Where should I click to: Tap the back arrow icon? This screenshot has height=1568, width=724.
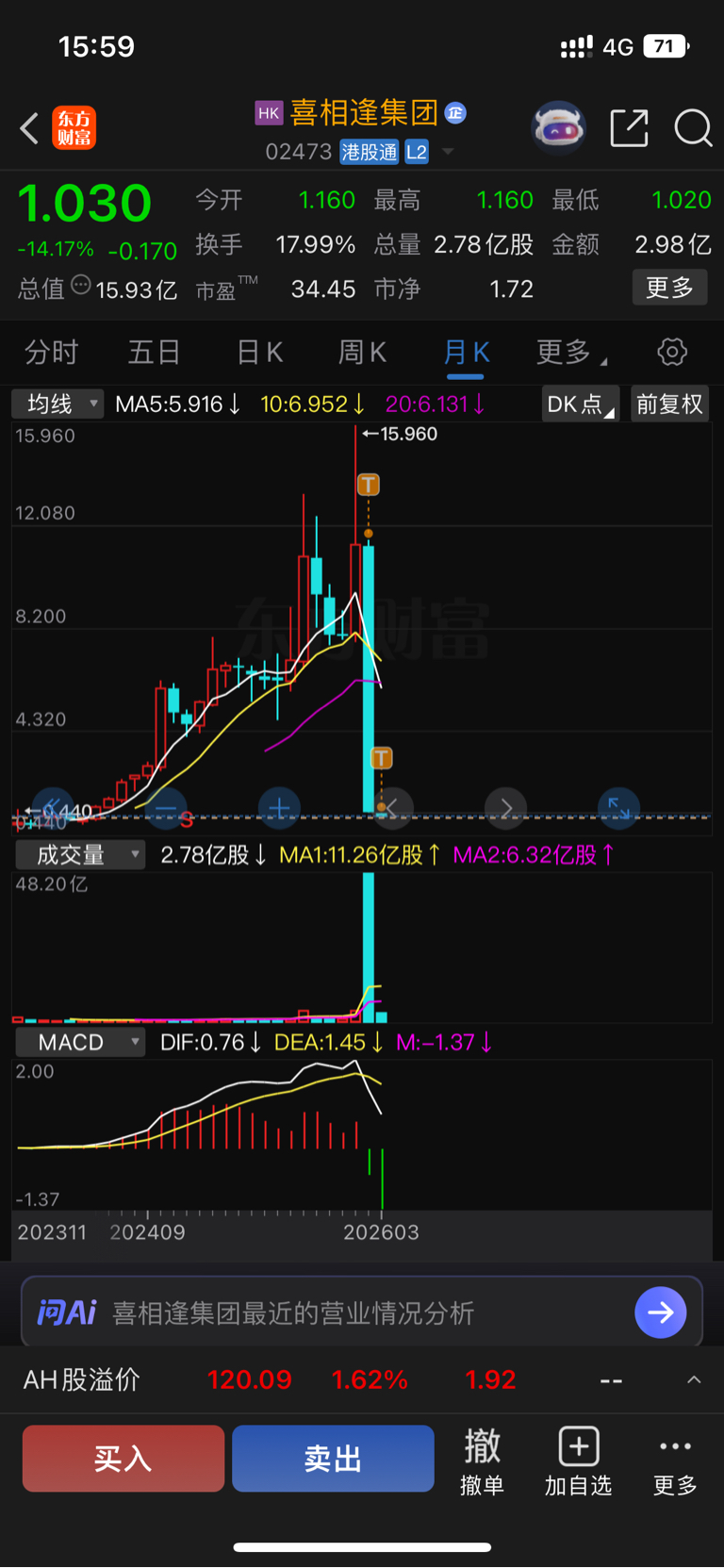[29, 128]
